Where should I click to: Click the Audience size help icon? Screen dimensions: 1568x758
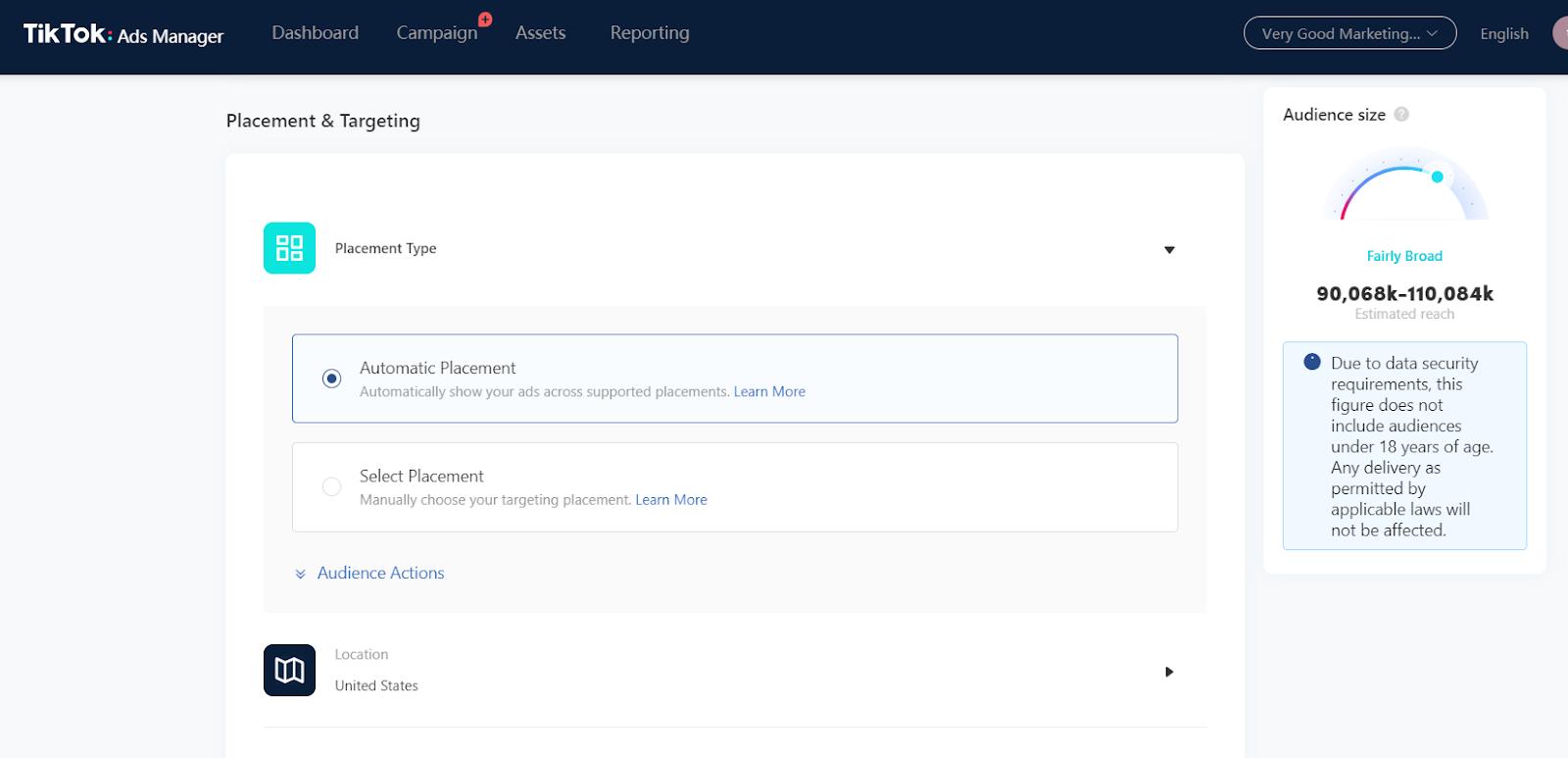tap(1401, 115)
